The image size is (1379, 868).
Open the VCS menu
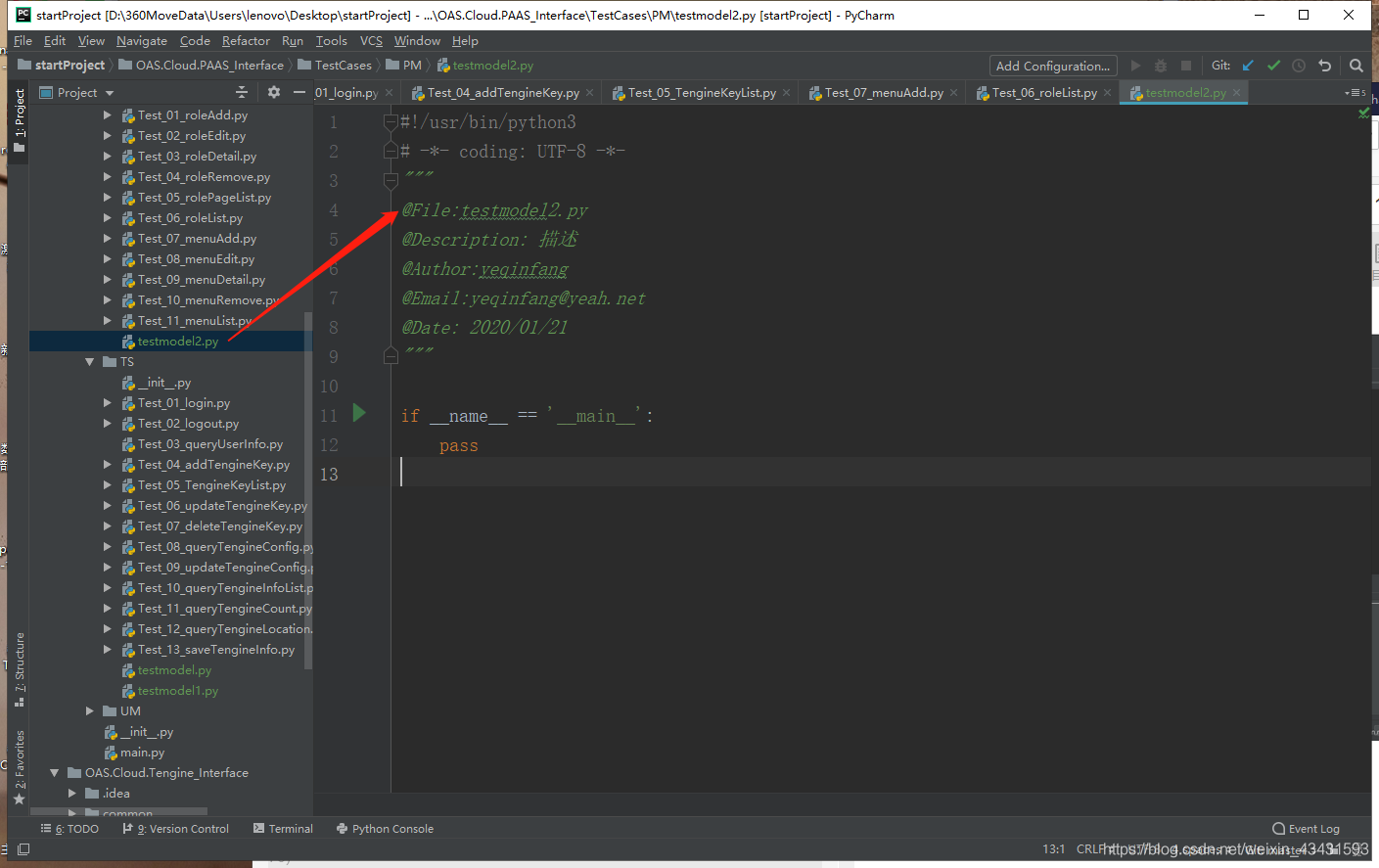[371, 41]
